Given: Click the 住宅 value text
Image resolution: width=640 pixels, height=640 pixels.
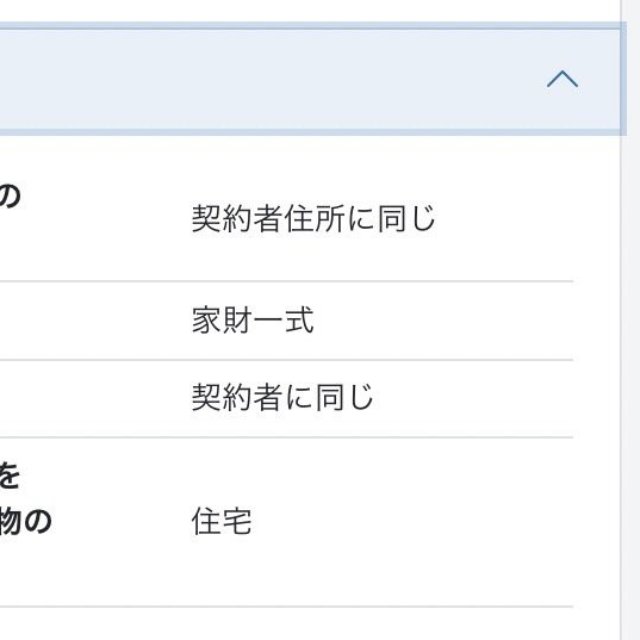Looking at the screenshot, I should point(221,521).
